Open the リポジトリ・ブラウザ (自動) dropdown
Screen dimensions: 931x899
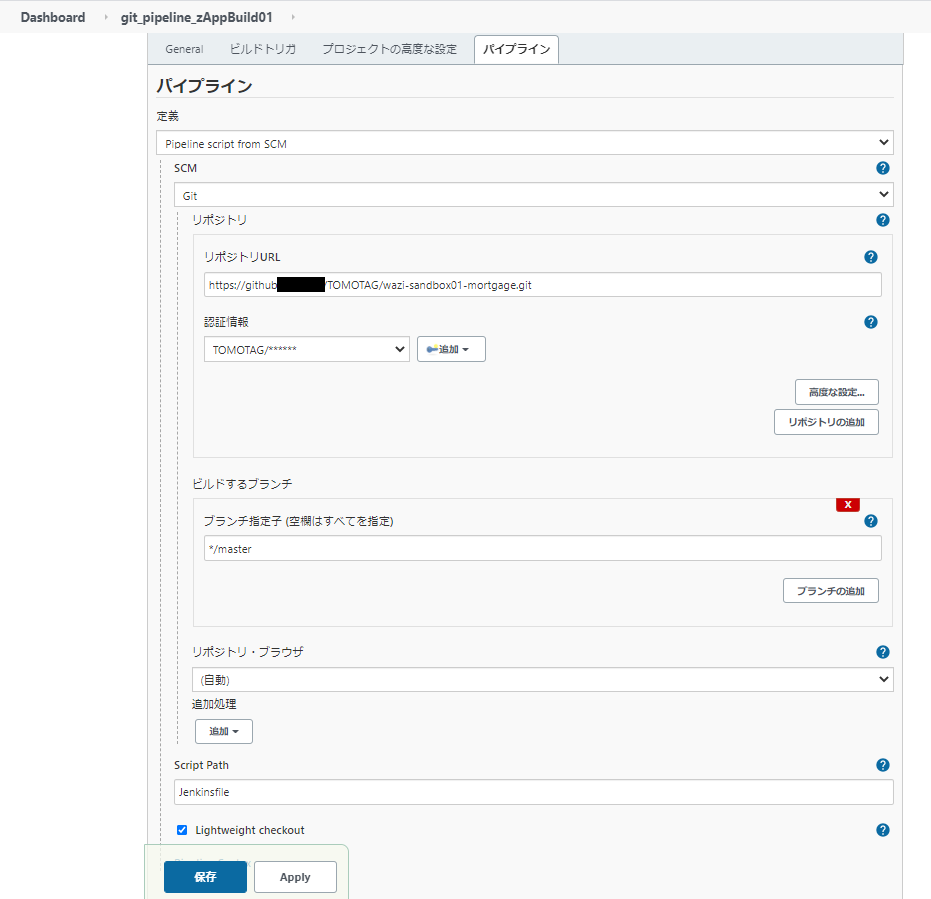point(542,679)
